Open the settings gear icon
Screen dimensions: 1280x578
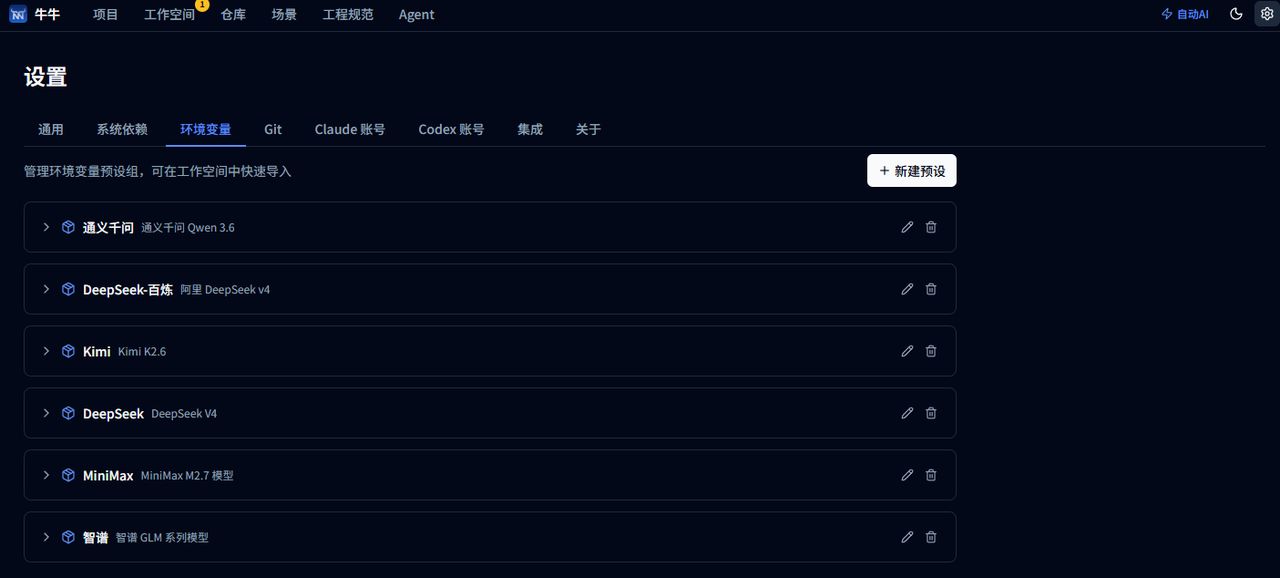[1267, 14]
